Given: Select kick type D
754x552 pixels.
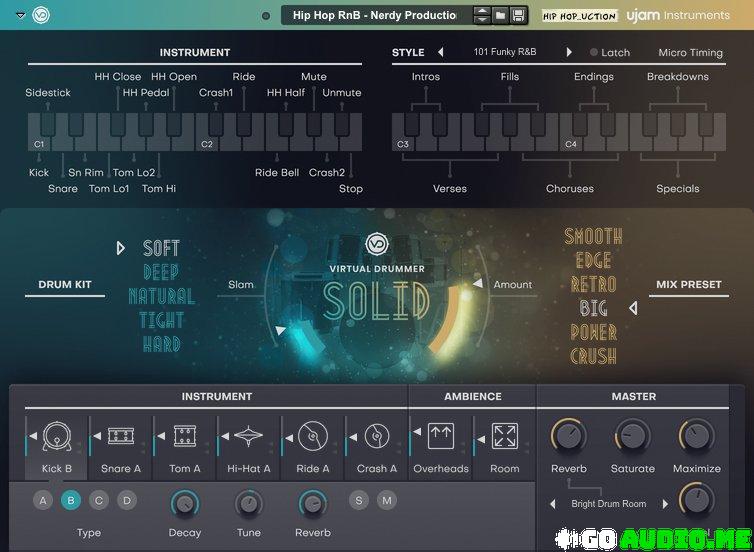Looking at the screenshot, I should tap(127, 501).
